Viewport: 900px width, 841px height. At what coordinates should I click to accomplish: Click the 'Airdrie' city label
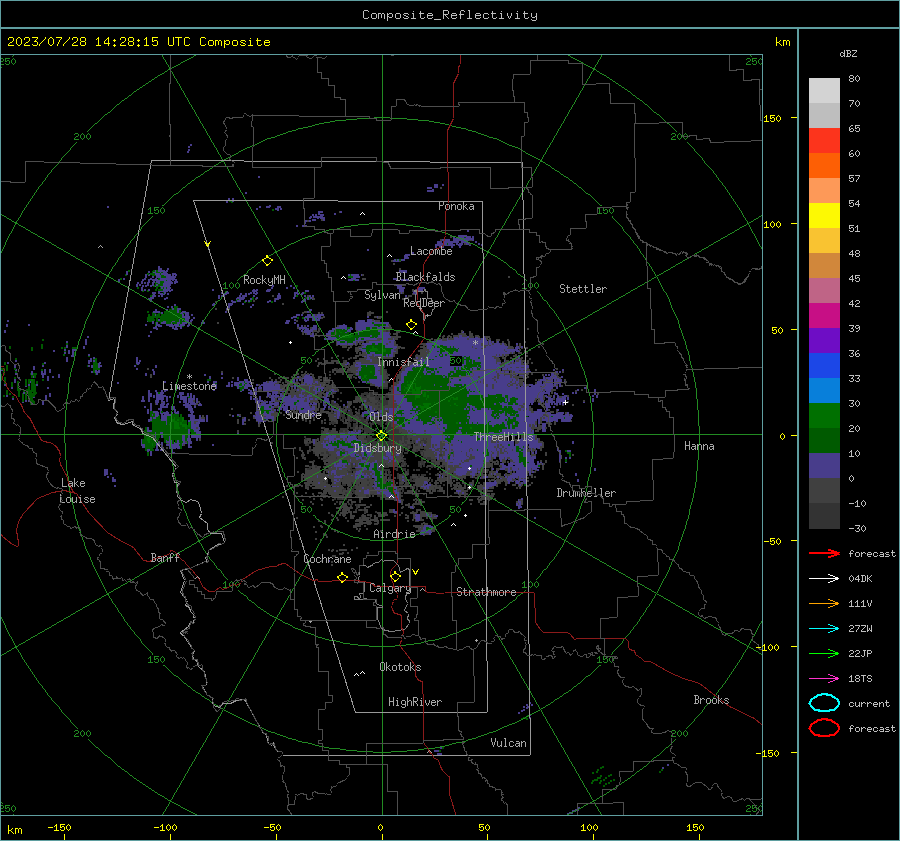pyautogui.click(x=394, y=534)
